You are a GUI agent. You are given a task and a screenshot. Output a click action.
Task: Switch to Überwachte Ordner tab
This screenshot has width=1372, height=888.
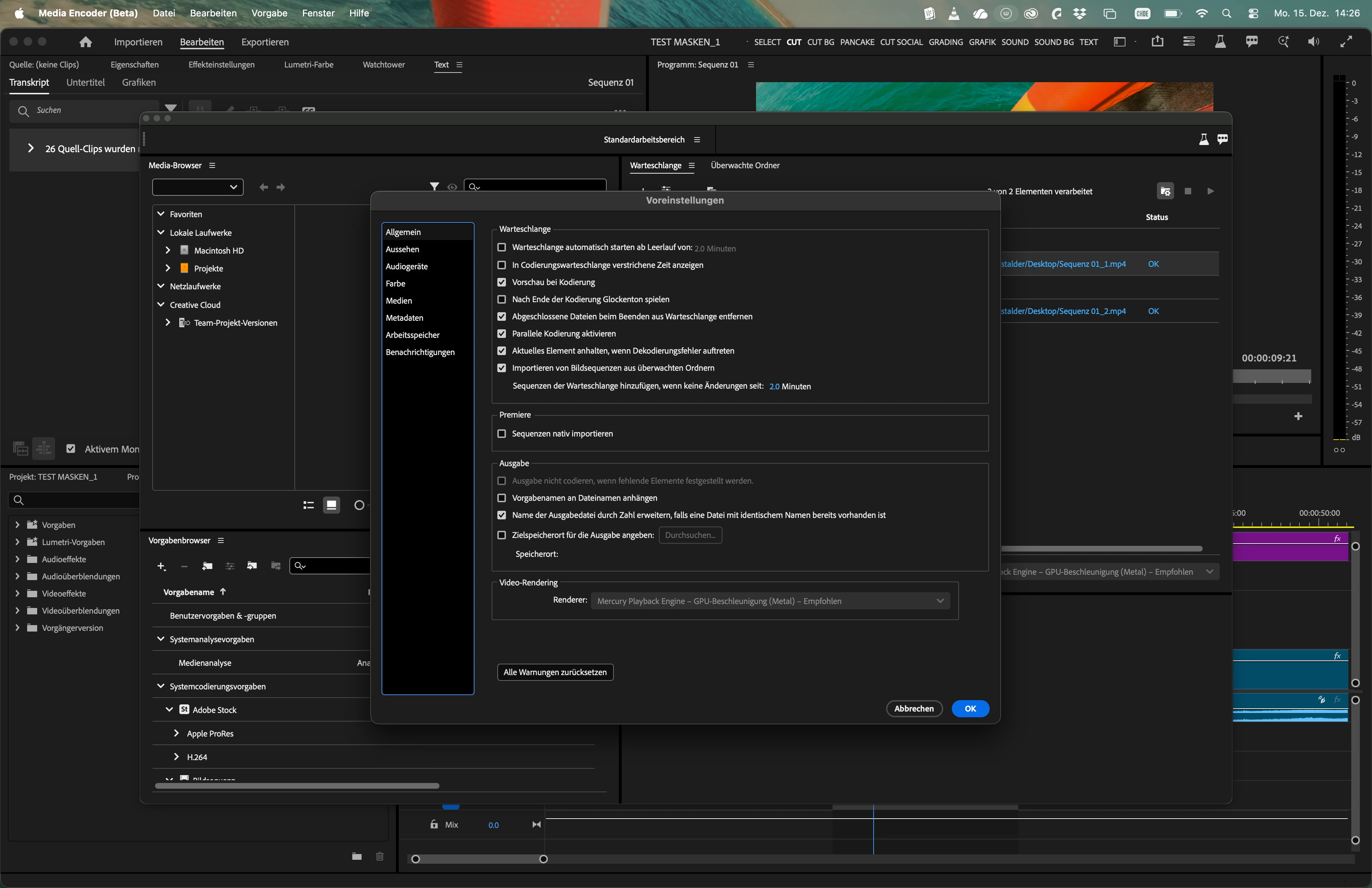click(745, 165)
